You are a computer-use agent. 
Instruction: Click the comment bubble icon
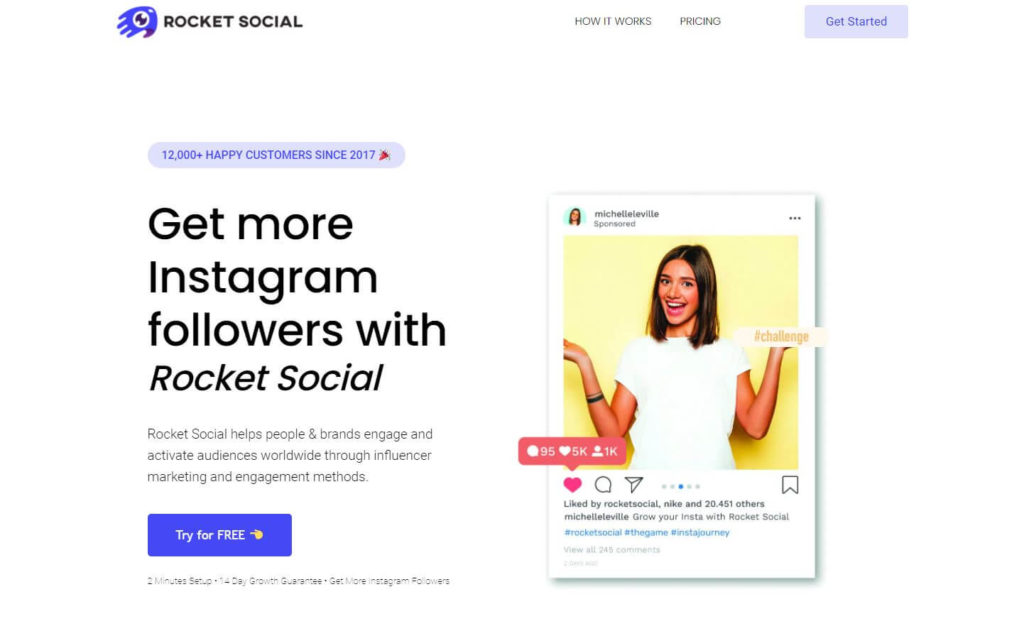click(x=603, y=485)
